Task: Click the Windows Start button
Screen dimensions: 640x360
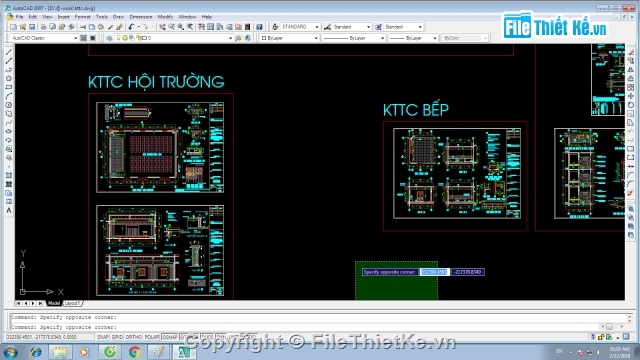Action: click(x=10, y=352)
